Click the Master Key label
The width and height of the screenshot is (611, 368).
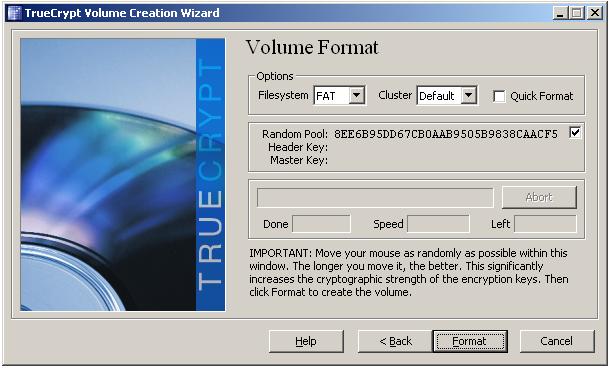pos(299,160)
